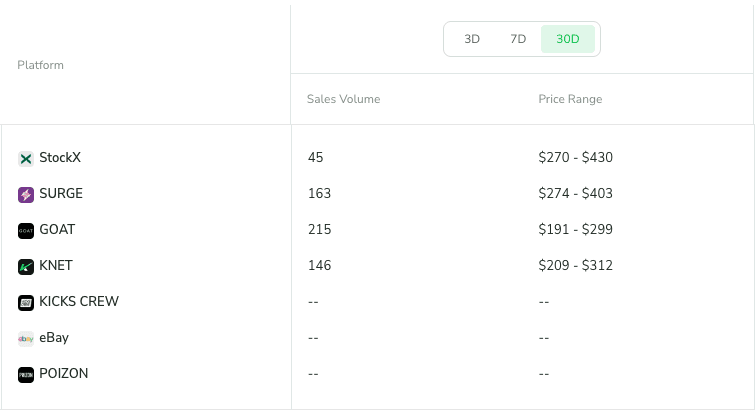Image resolution: width=755 pixels, height=411 pixels.
Task: Switch to the 3D time range
Action: click(472, 39)
